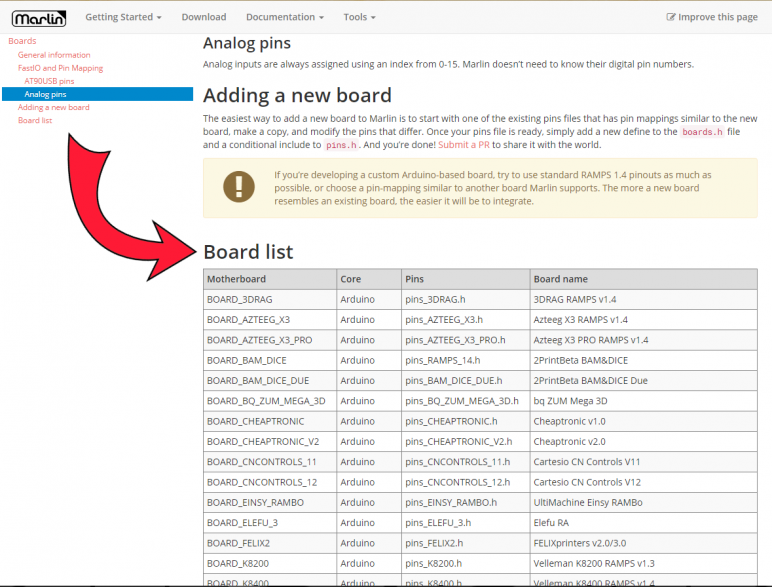Click the highlighted Analog pins sidebar item

point(45,94)
